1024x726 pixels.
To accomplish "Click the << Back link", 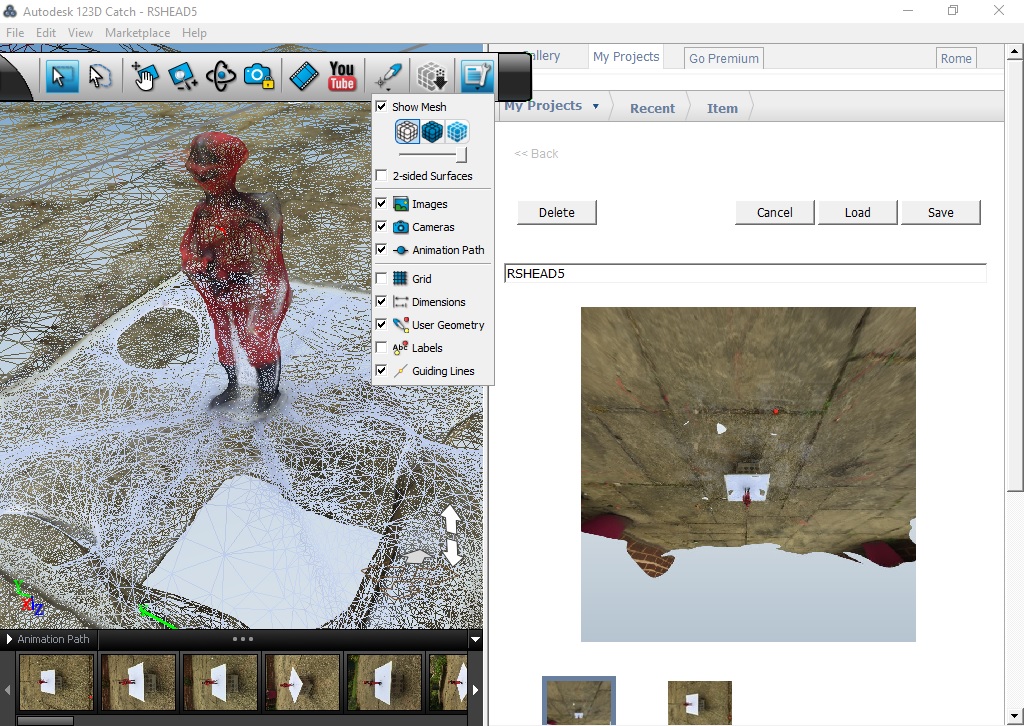I will [x=536, y=153].
